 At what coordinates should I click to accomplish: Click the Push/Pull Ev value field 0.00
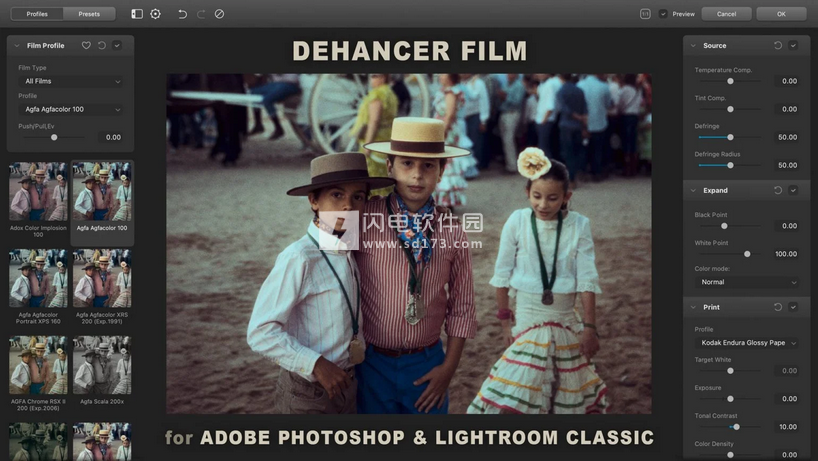(x=111, y=137)
